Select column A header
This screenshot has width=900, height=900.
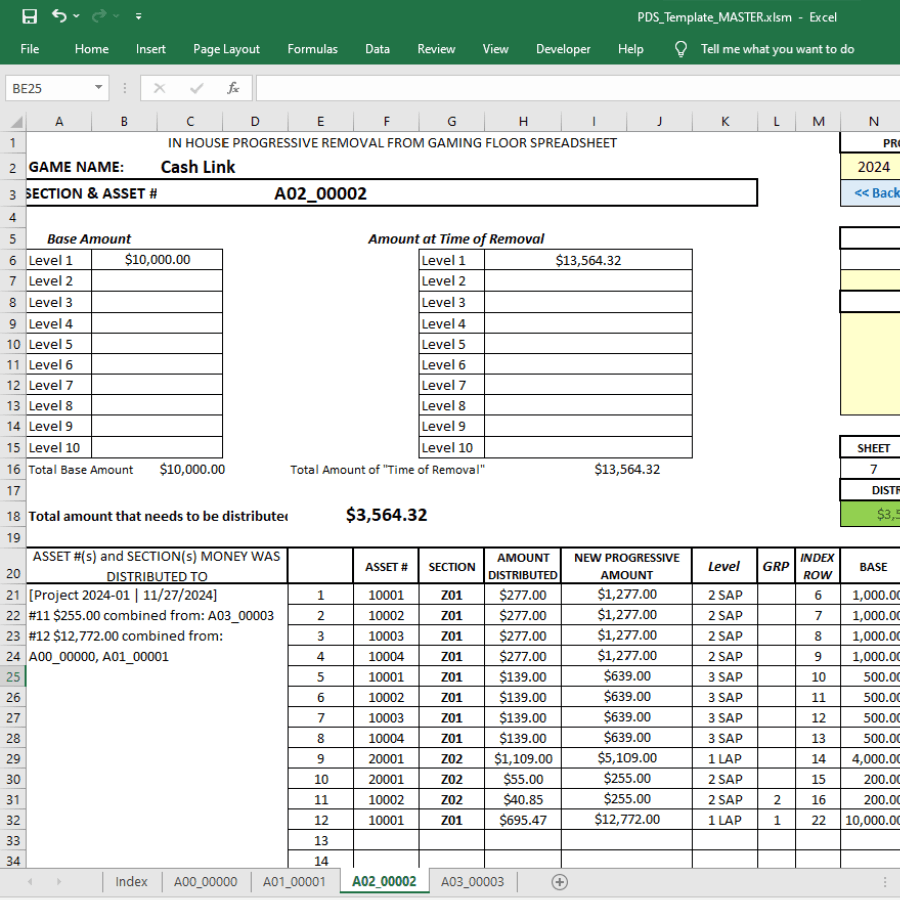point(59,122)
